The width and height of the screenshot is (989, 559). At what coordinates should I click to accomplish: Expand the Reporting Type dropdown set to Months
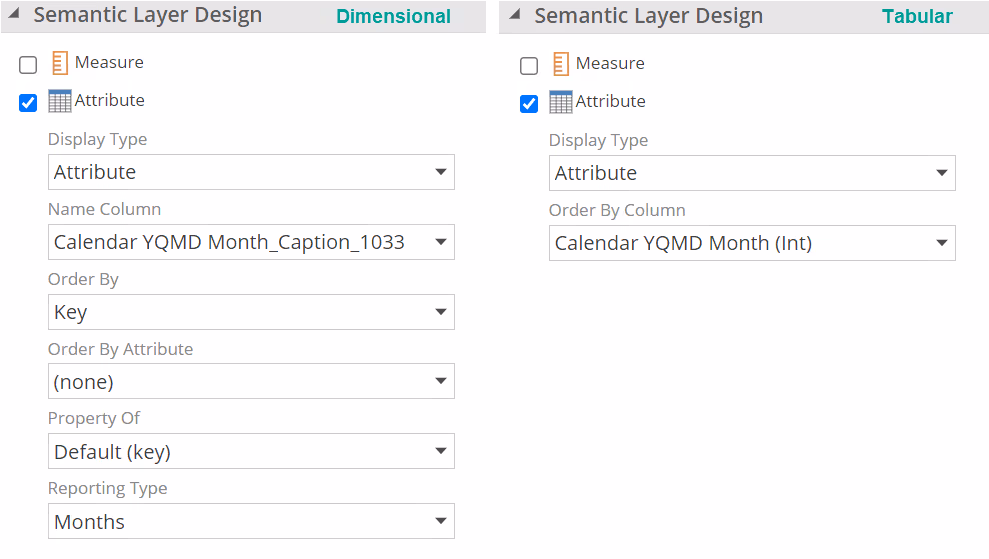[x=251, y=522]
